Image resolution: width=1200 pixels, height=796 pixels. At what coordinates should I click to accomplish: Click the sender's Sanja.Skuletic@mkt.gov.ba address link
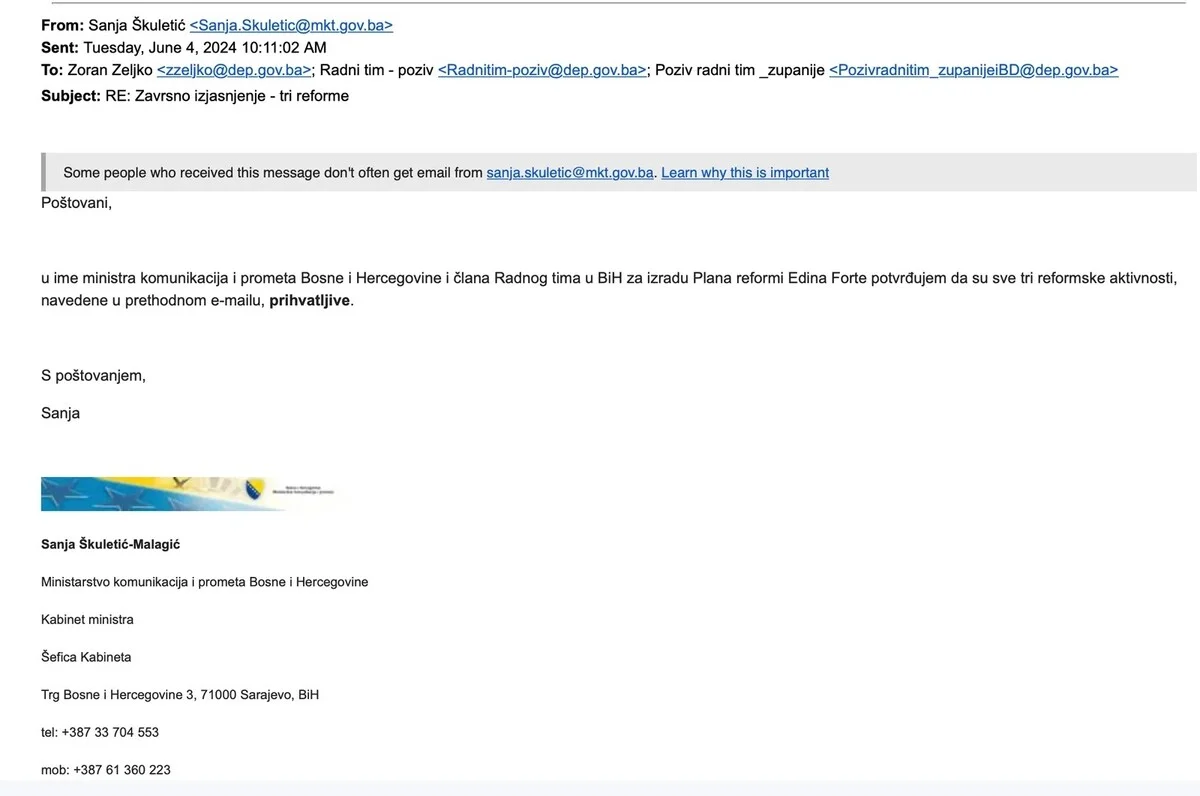[x=291, y=25]
